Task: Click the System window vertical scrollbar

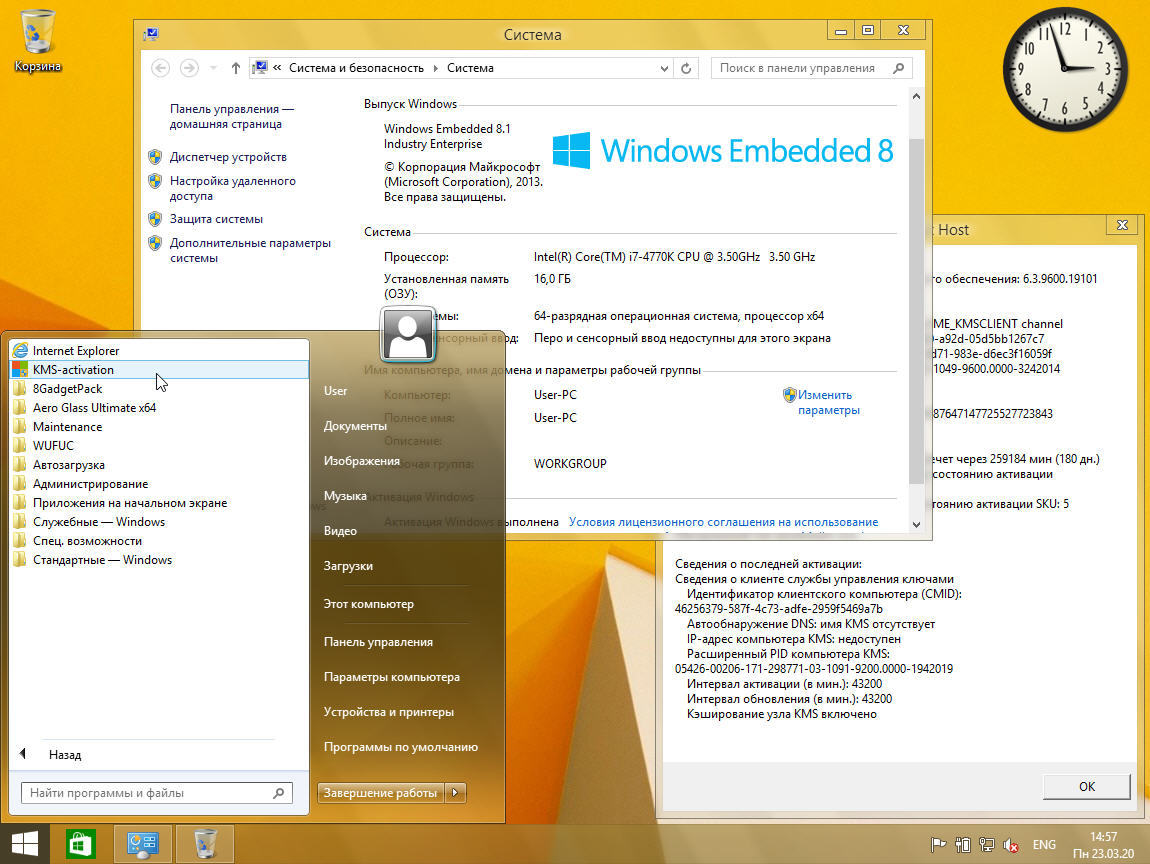Action: click(x=917, y=300)
